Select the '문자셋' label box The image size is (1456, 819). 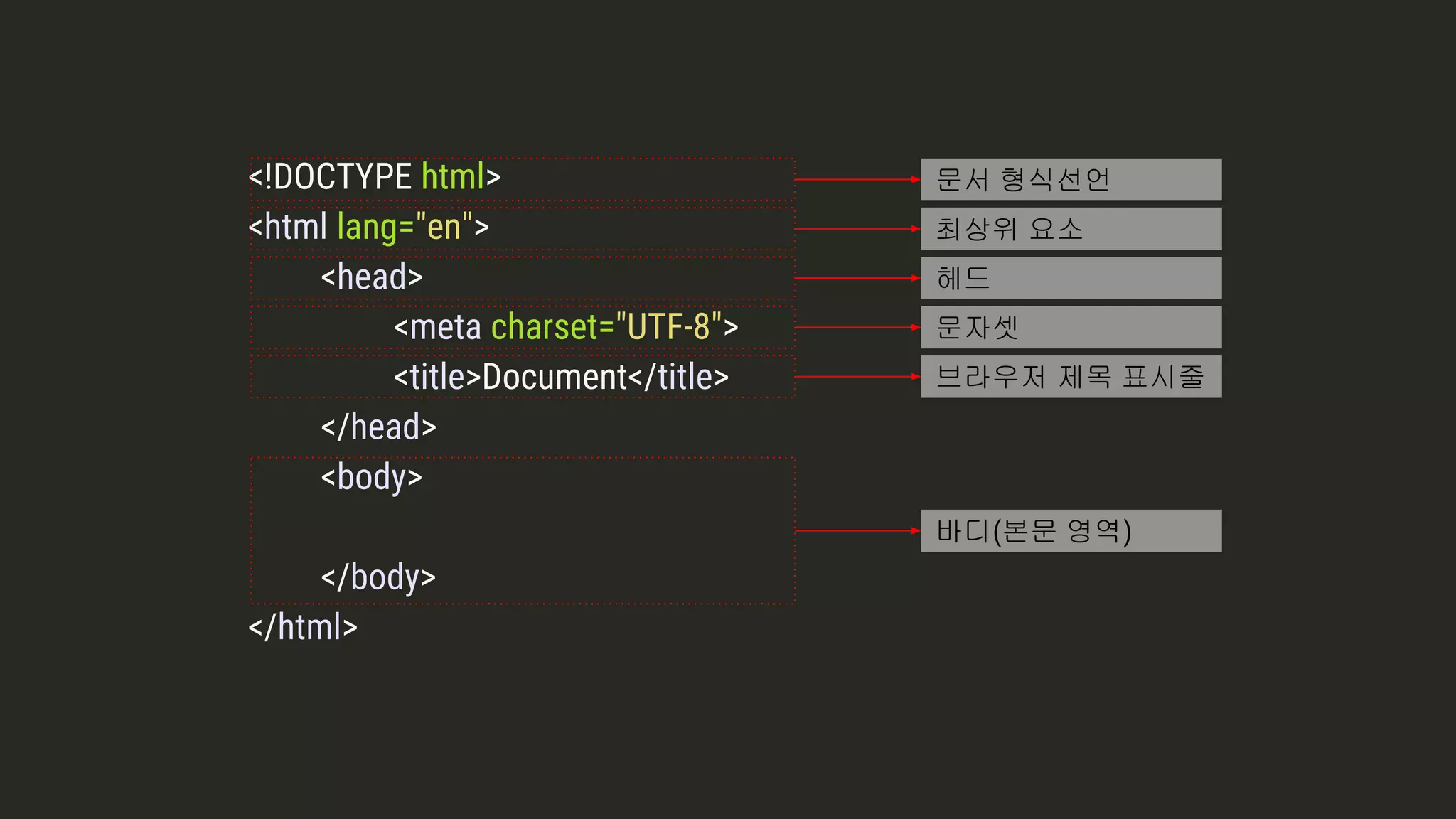point(1071,327)
